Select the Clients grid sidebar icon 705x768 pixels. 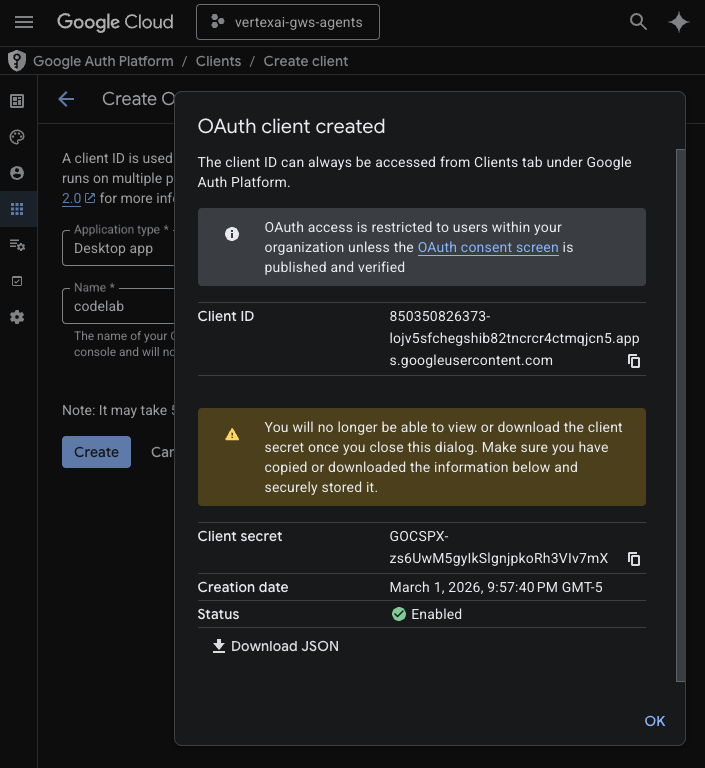17,209
